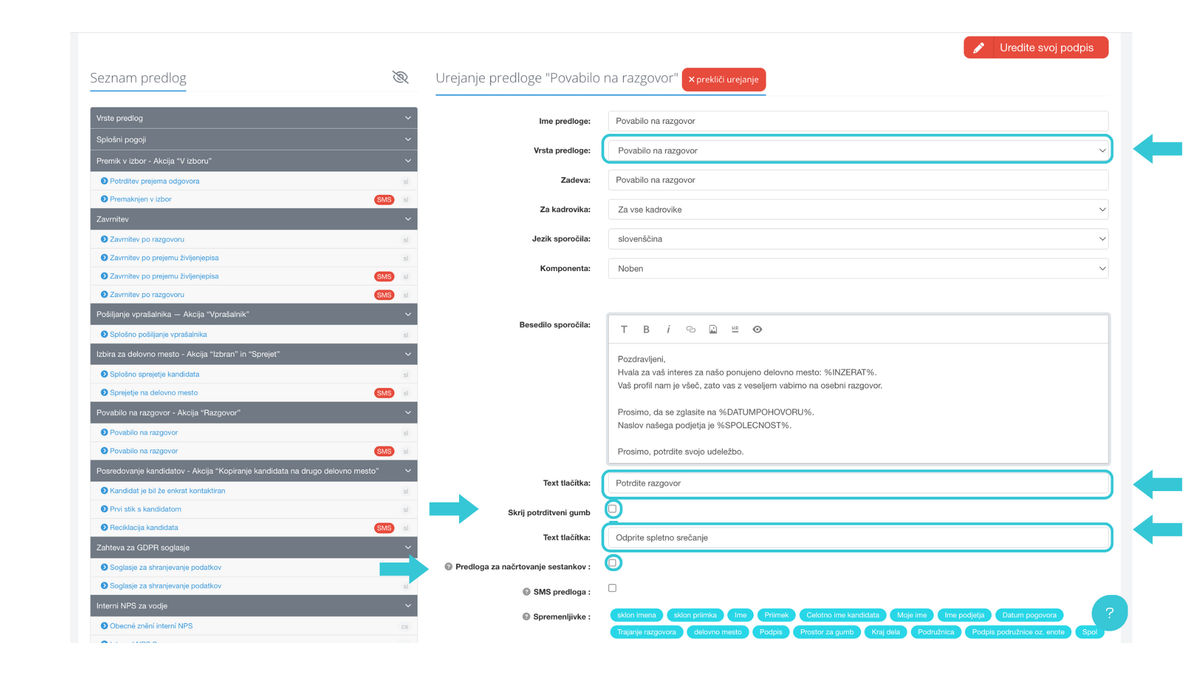The image size is (1200, 675).
Task: Toggle bold formatting in message editor
Action: point(647,329)
